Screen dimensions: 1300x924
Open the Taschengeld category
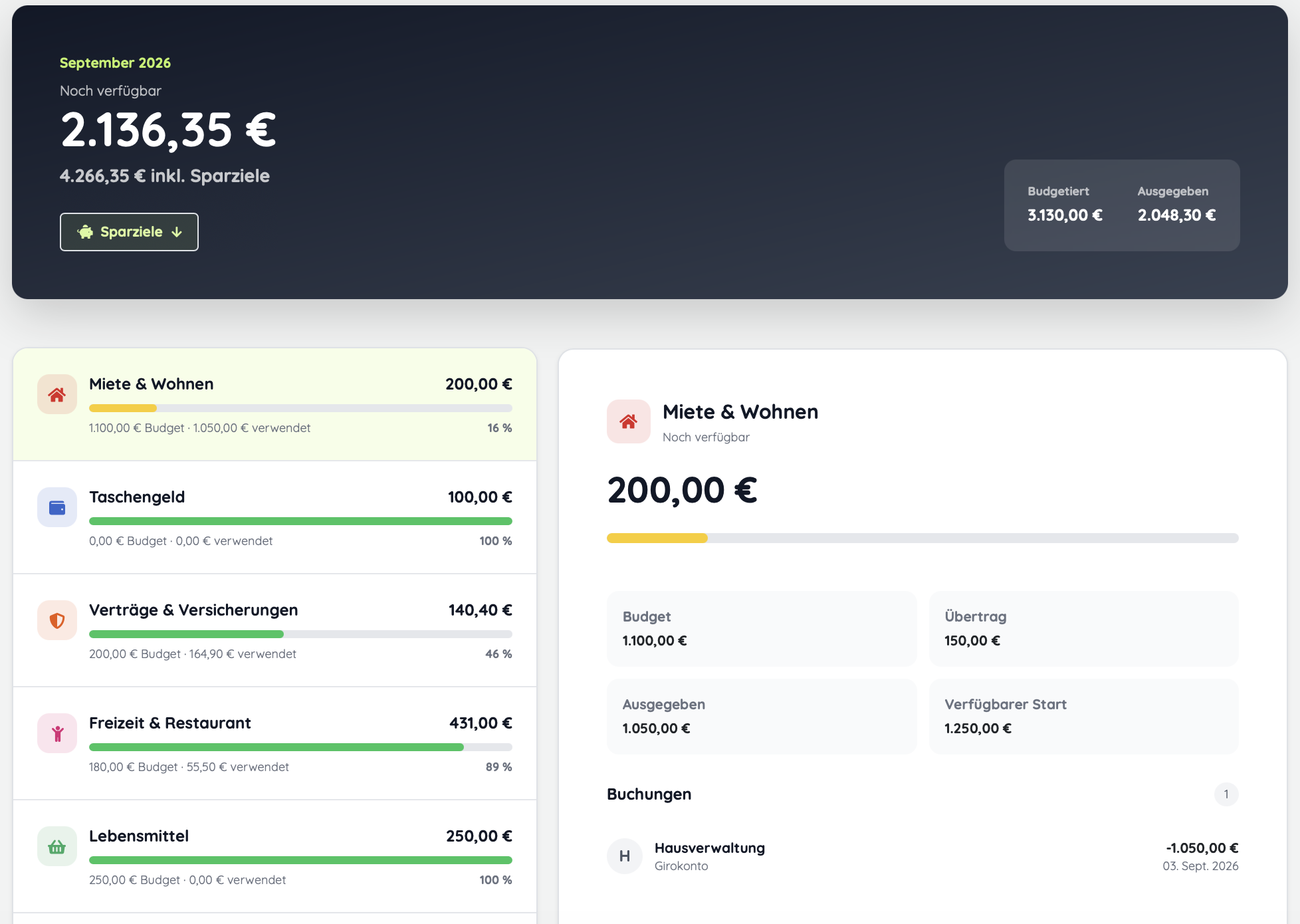click(x=274, y=517)
